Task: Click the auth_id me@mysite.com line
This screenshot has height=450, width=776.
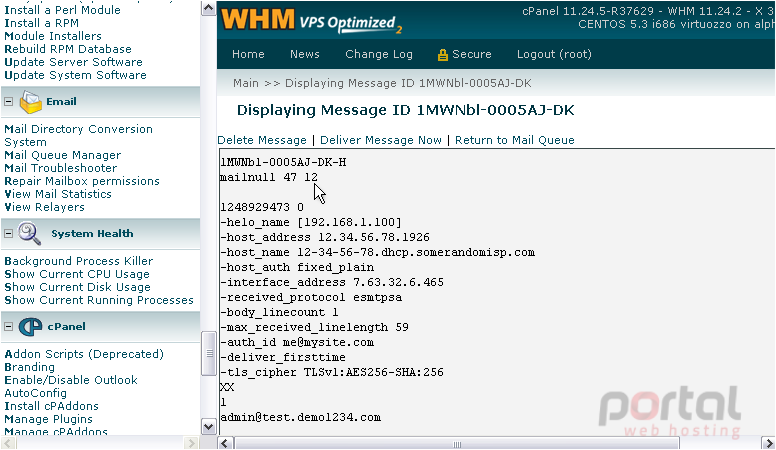Action: click(x=297, y=343)
